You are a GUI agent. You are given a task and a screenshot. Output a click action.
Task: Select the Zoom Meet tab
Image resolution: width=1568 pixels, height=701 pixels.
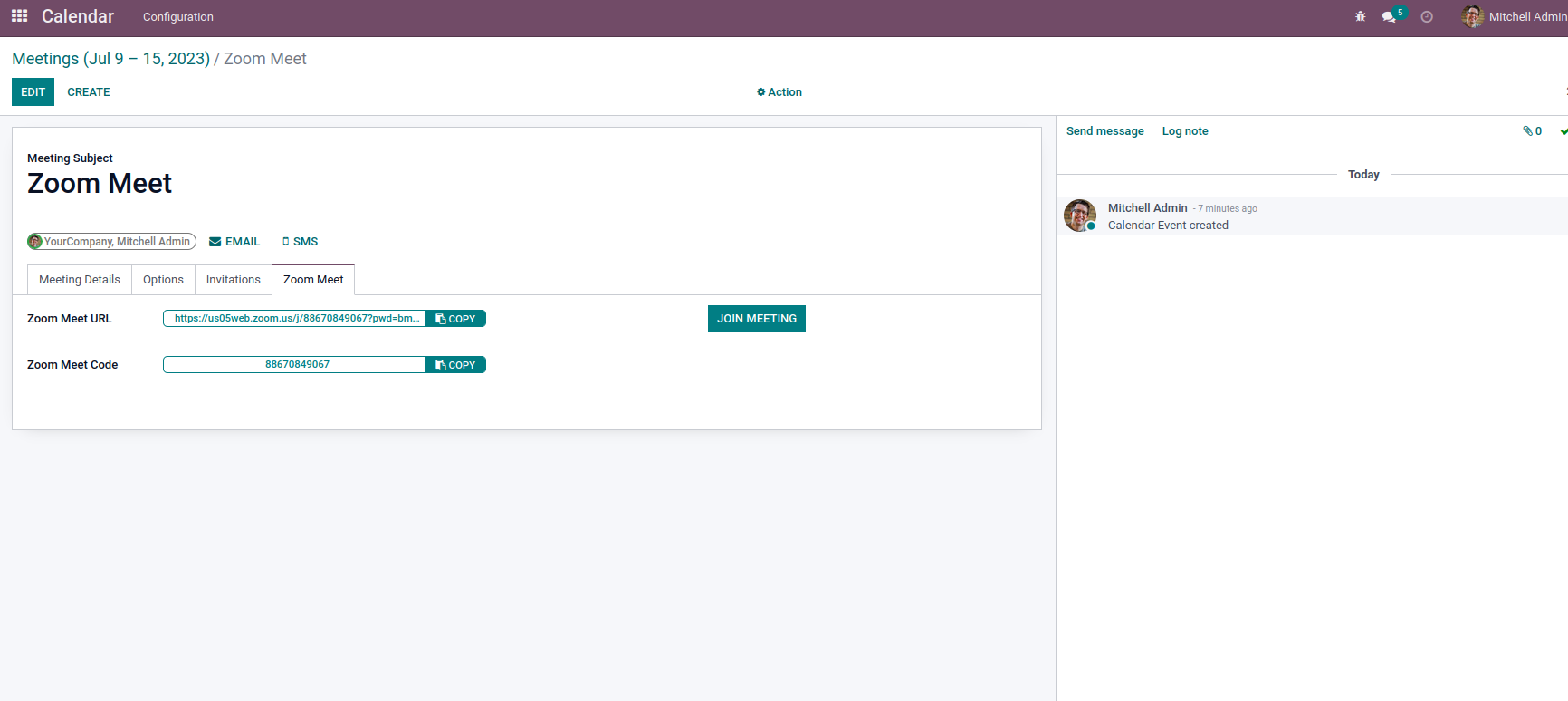(x=313, y=280)
